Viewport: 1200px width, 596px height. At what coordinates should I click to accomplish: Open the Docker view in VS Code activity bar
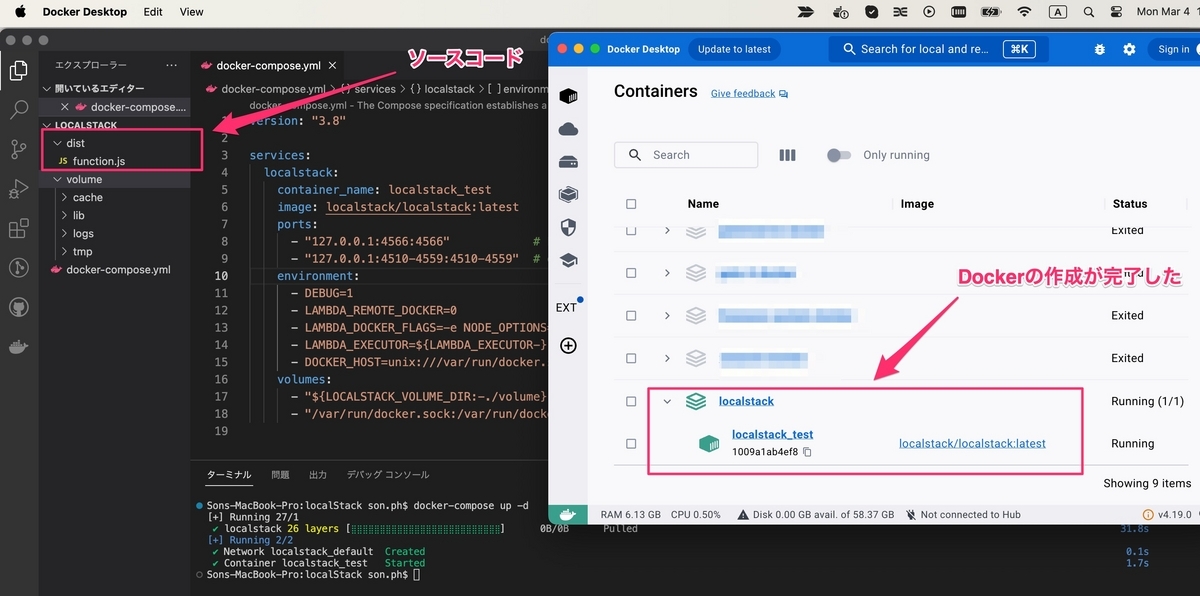point(18,348)
